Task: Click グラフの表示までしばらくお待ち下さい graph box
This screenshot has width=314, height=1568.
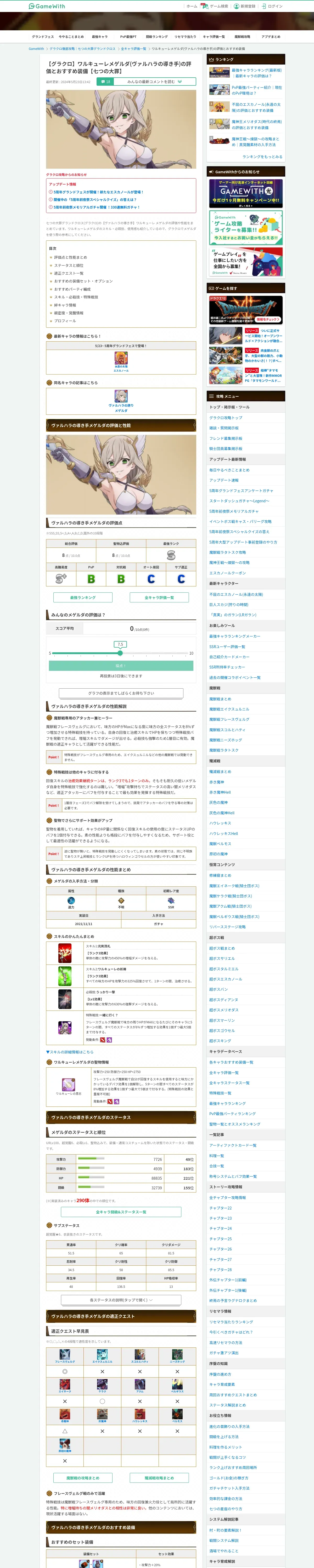Action: click(x=121, y=693)
